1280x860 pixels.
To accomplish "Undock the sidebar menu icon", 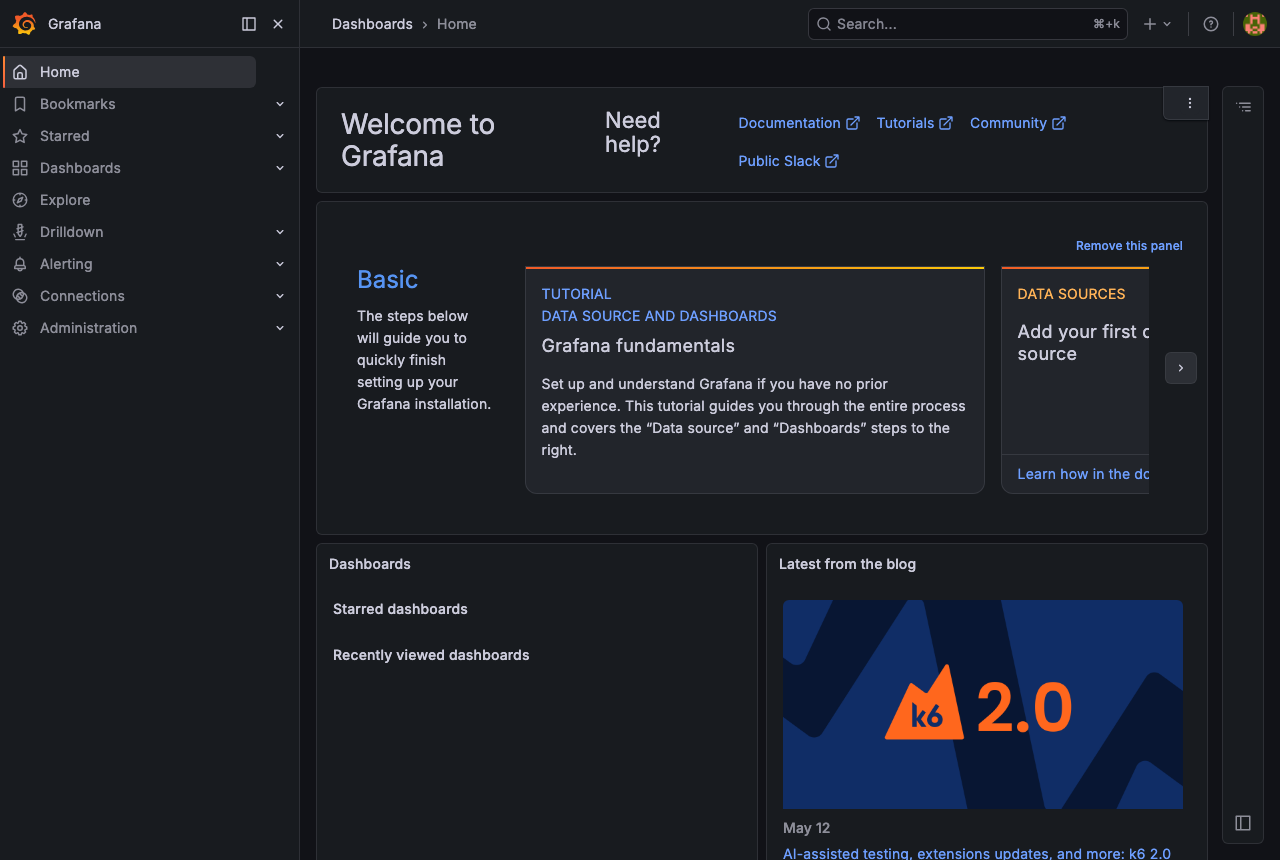I will click(x=249, y=24).
